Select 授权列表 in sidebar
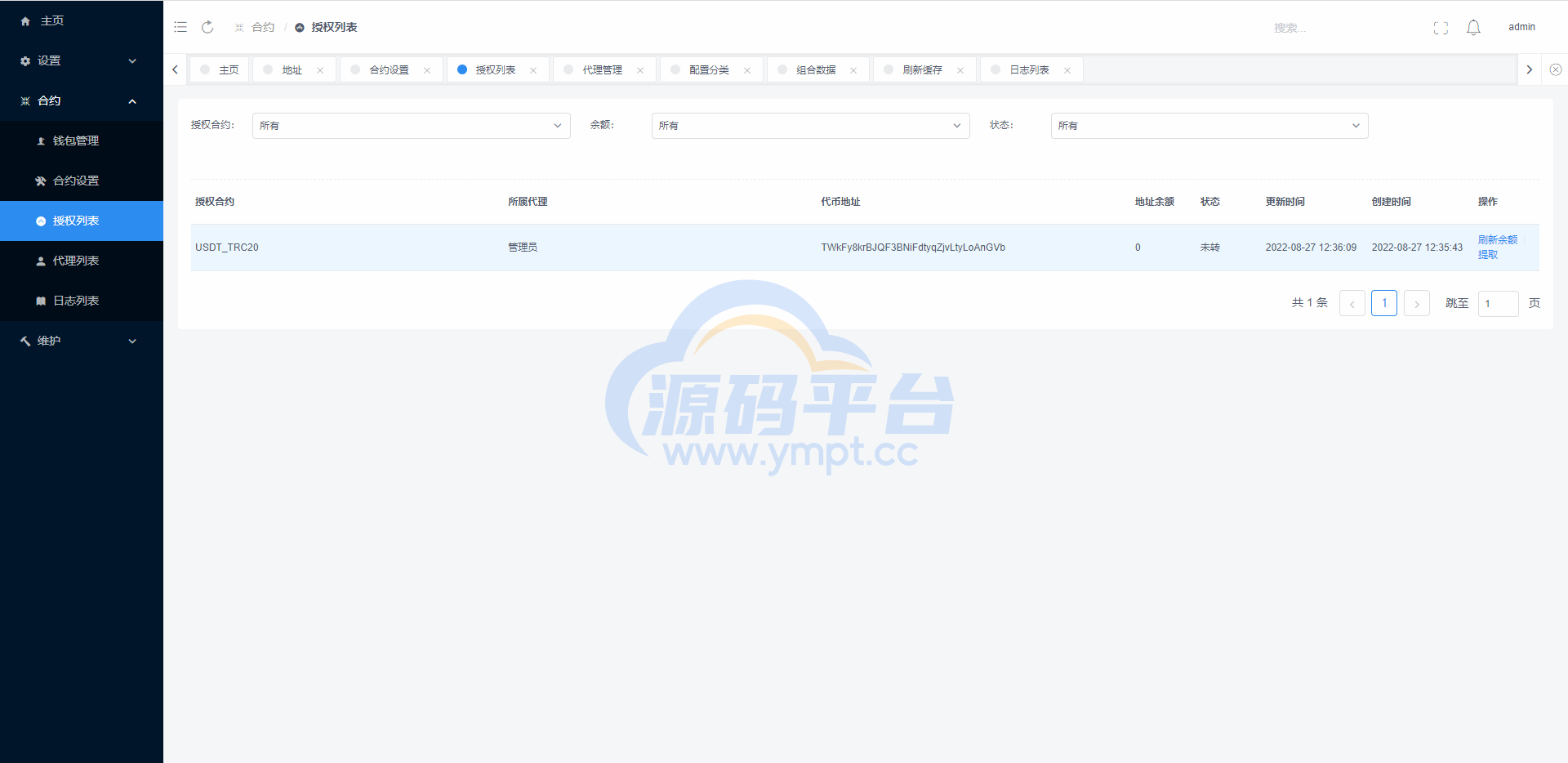The image size is (1568, 763). click(82, 221)
